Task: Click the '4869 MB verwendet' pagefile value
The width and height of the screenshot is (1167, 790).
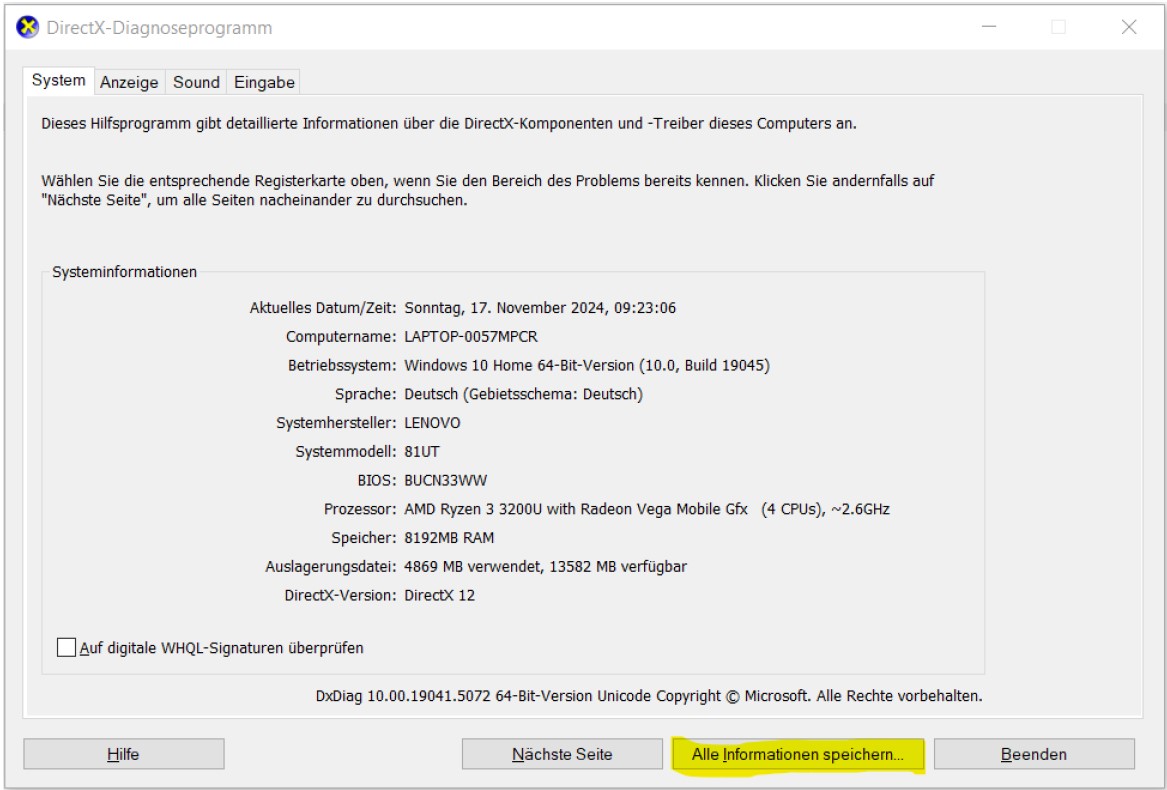Action: 546,567
